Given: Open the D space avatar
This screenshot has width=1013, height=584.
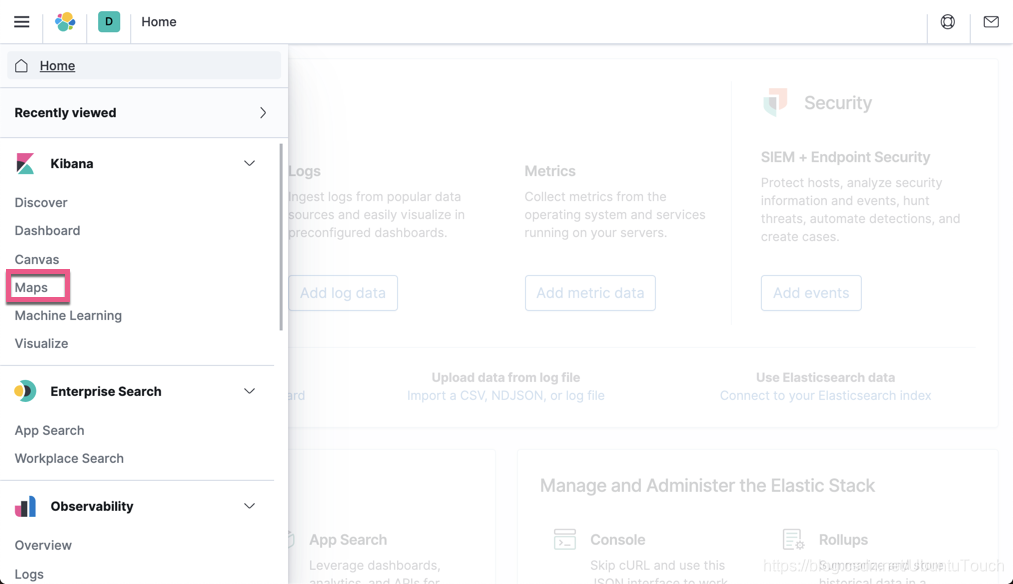Looking at the screenshot, I should click(109, 21).
